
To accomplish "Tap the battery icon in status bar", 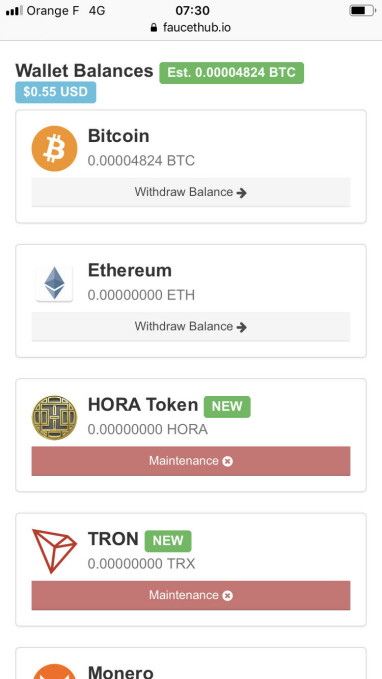I will point(362,11).
